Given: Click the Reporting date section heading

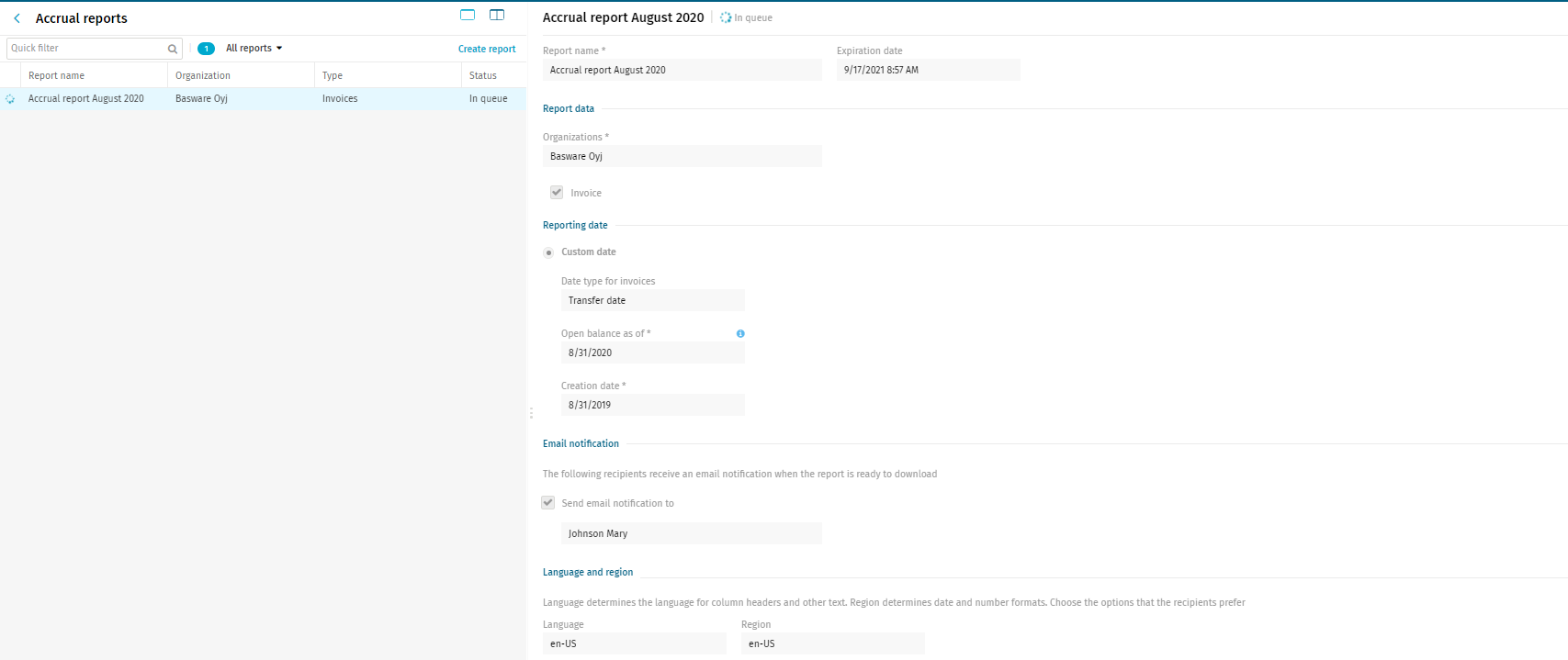Looking at the screenshot, I should pyautogui.click(x=575, y=226).
